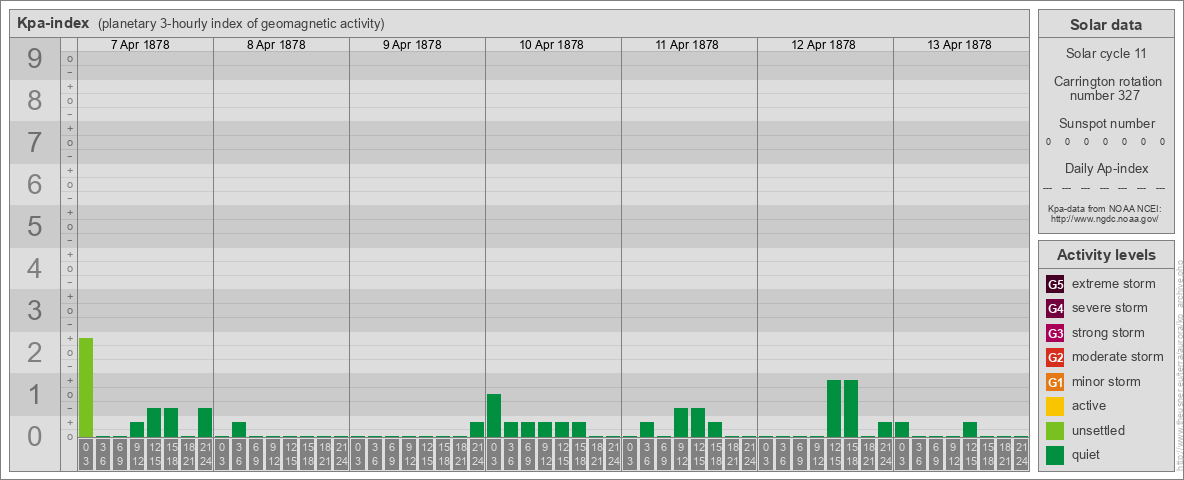Click the 'Activity levels' panel heading
The image size is (1184, 480).
tap(1106, 255)
